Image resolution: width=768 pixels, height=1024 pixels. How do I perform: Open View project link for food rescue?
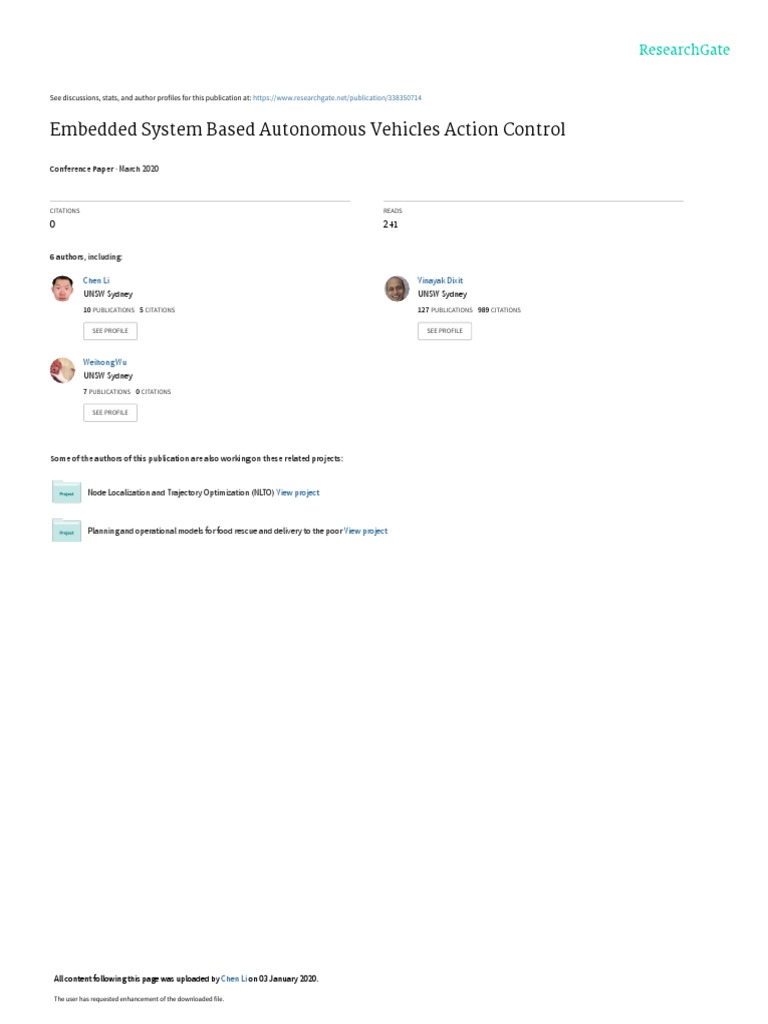point(366,531)
